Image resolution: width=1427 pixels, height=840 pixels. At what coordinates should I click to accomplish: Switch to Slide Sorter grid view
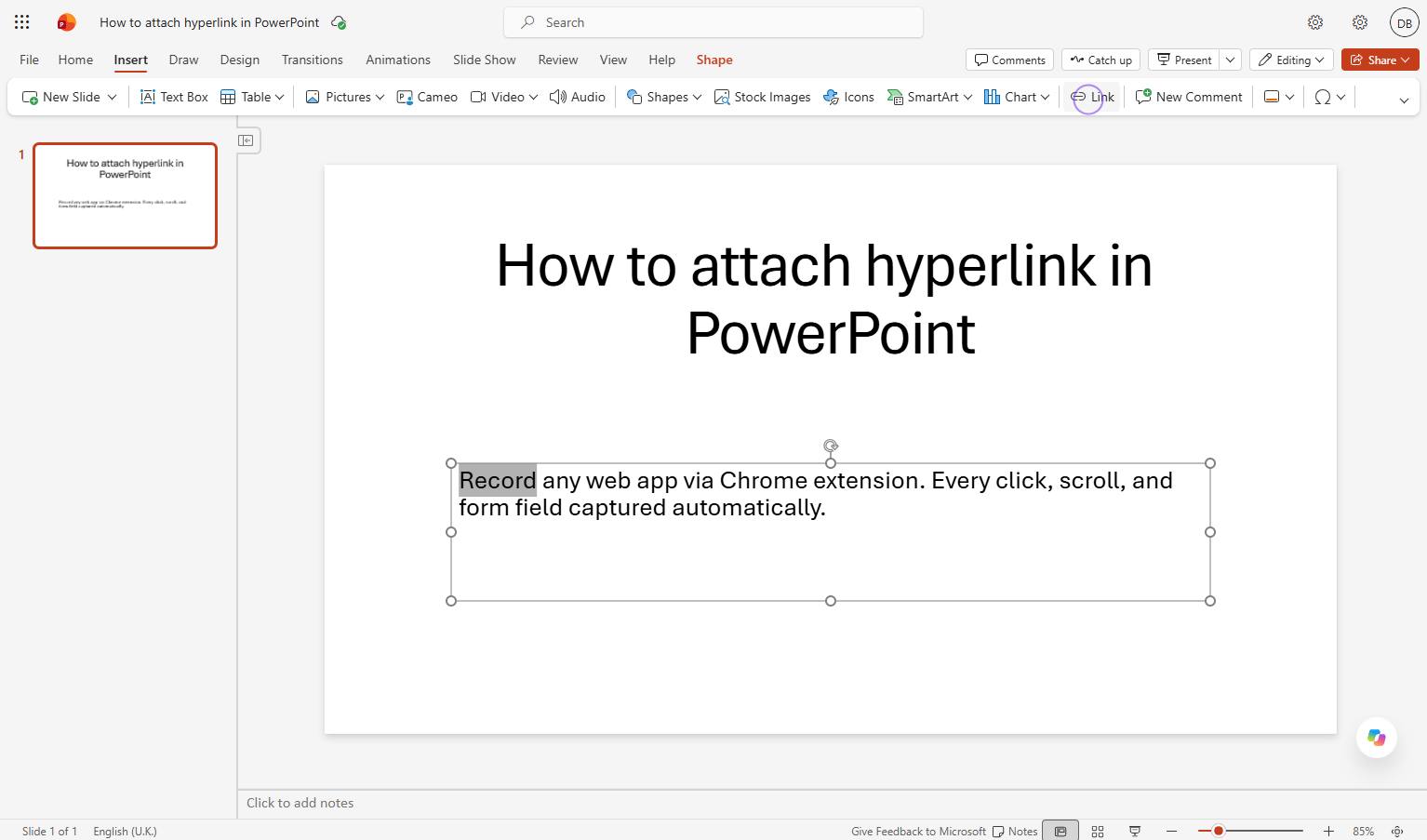[x=1098, y=831]
